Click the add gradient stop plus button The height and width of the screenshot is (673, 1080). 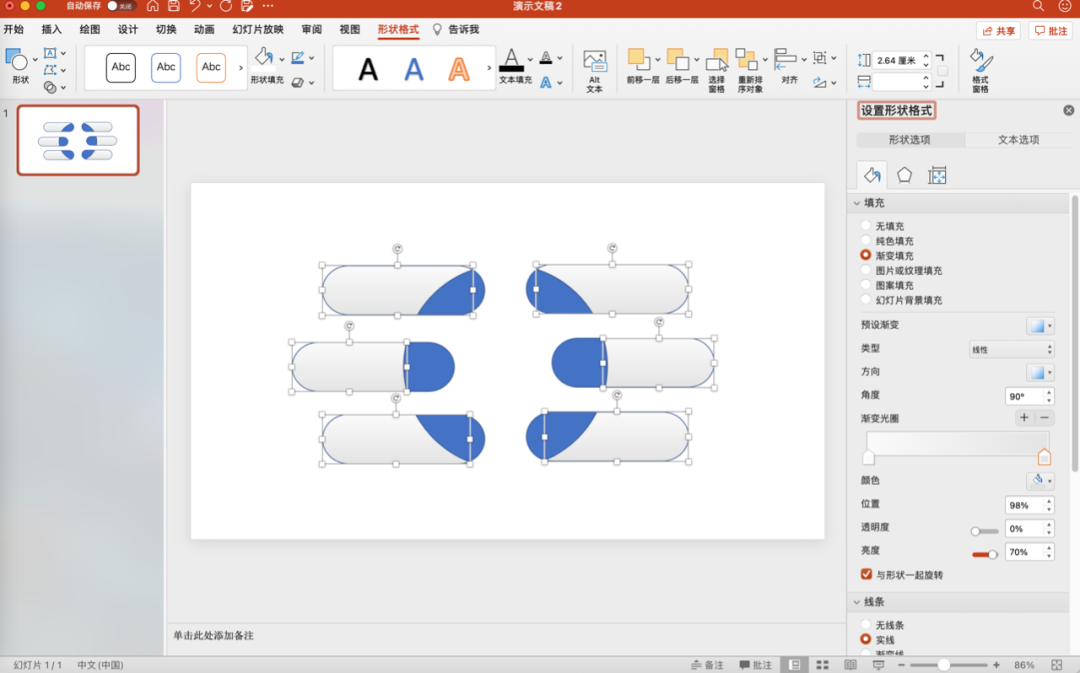pos(1024,418)
